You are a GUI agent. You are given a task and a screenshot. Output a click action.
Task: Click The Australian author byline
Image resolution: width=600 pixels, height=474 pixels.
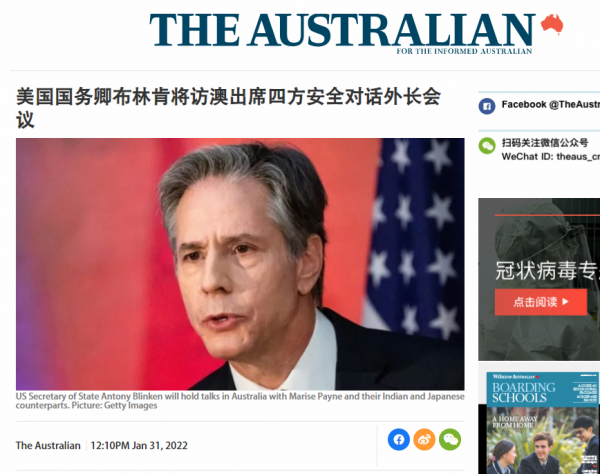point(48,445)
